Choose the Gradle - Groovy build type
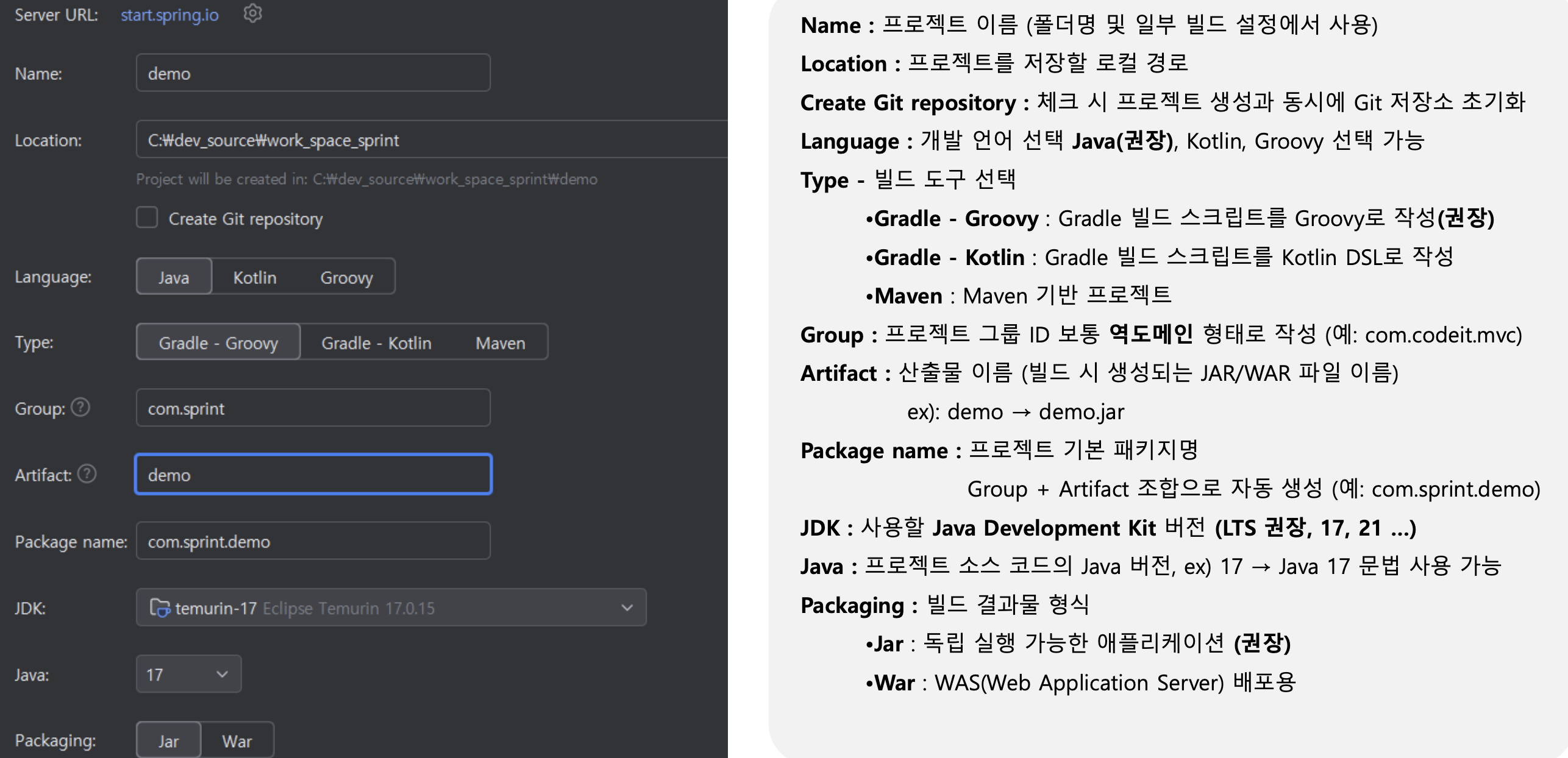The height and width of the screenshot is (758, 1568). (x=218, y=342)
